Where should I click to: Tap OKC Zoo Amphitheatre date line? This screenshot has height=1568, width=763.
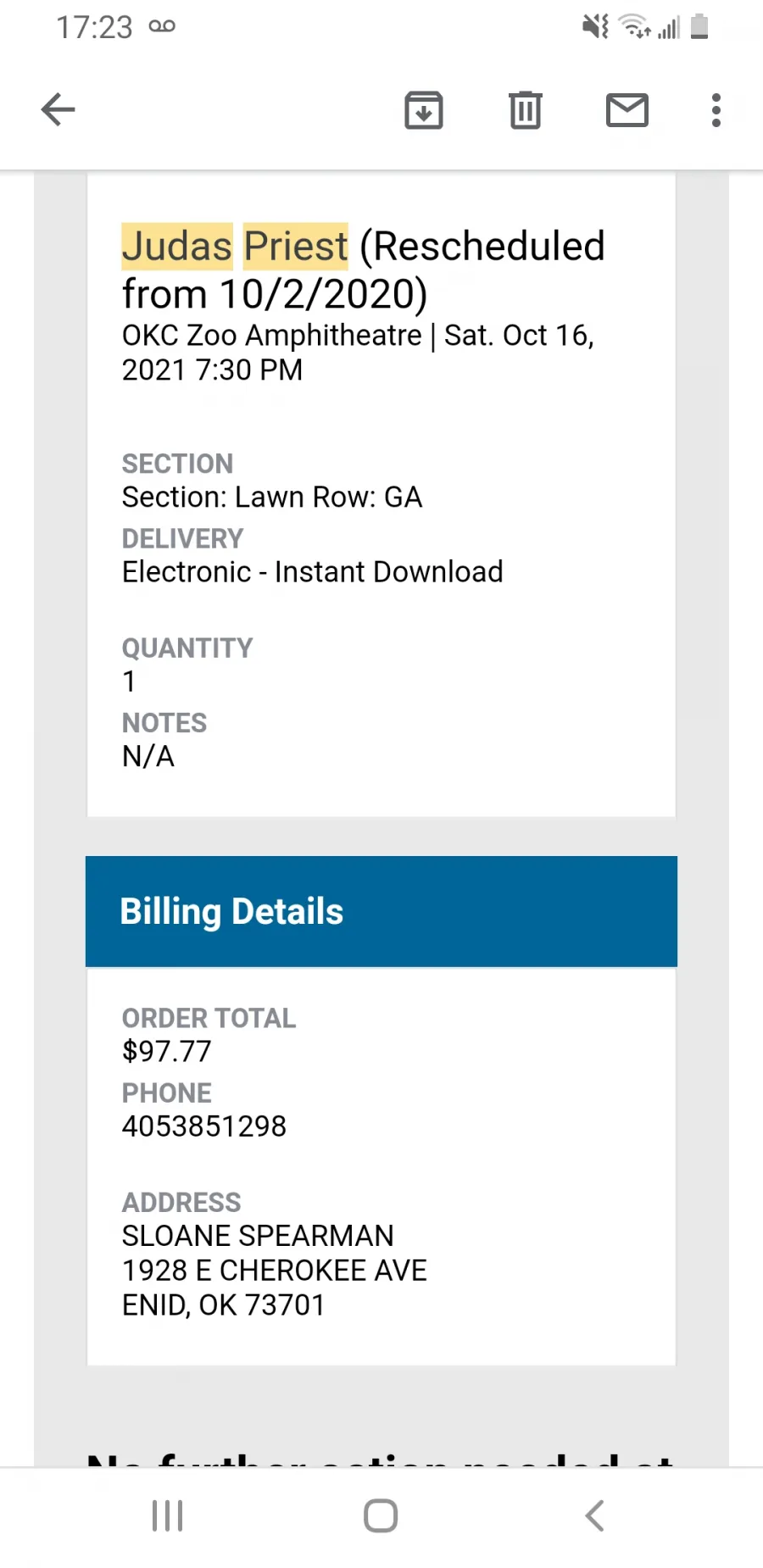click(359, 353)
